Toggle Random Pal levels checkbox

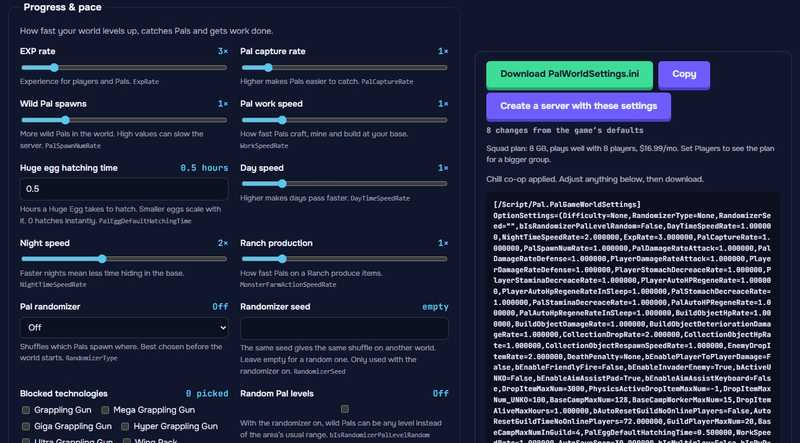point(345,409)
